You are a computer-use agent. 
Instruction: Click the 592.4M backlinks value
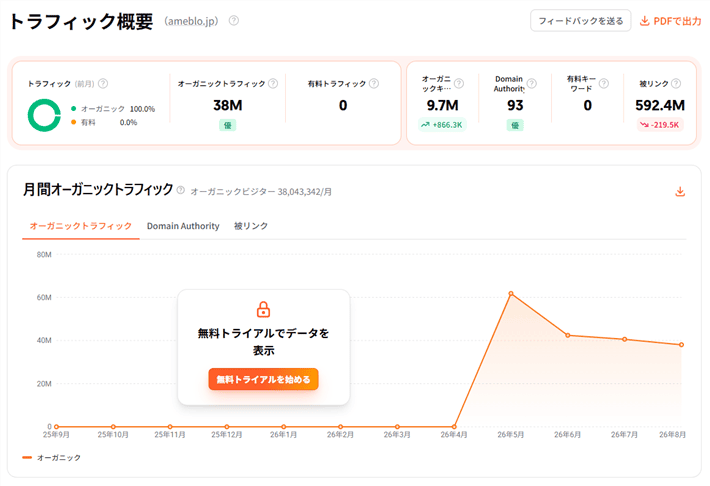[660, 106]
